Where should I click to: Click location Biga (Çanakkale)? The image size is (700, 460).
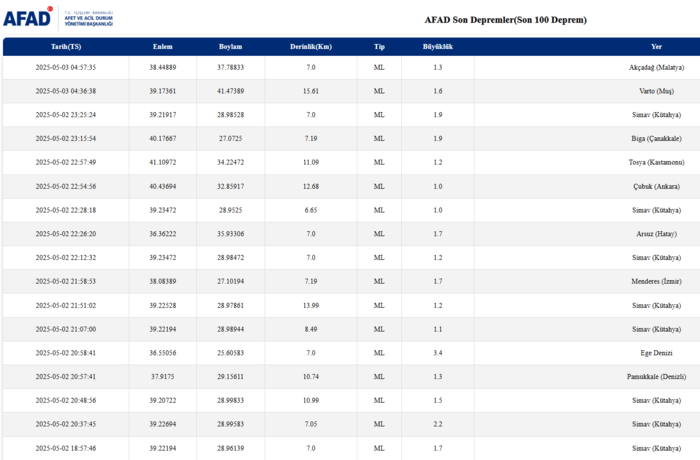pyautogui.click(x=656, y=138)
